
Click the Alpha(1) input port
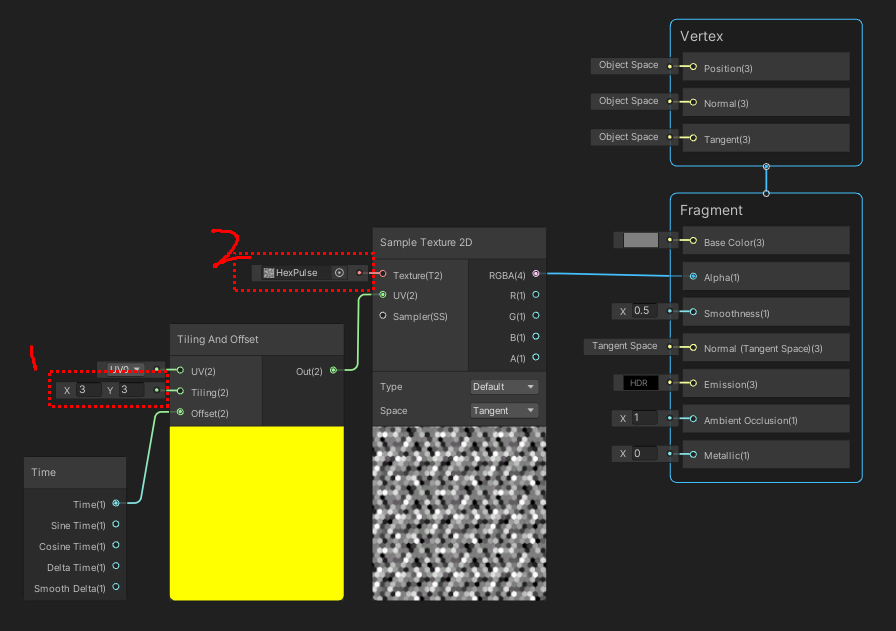pos(693,277)
